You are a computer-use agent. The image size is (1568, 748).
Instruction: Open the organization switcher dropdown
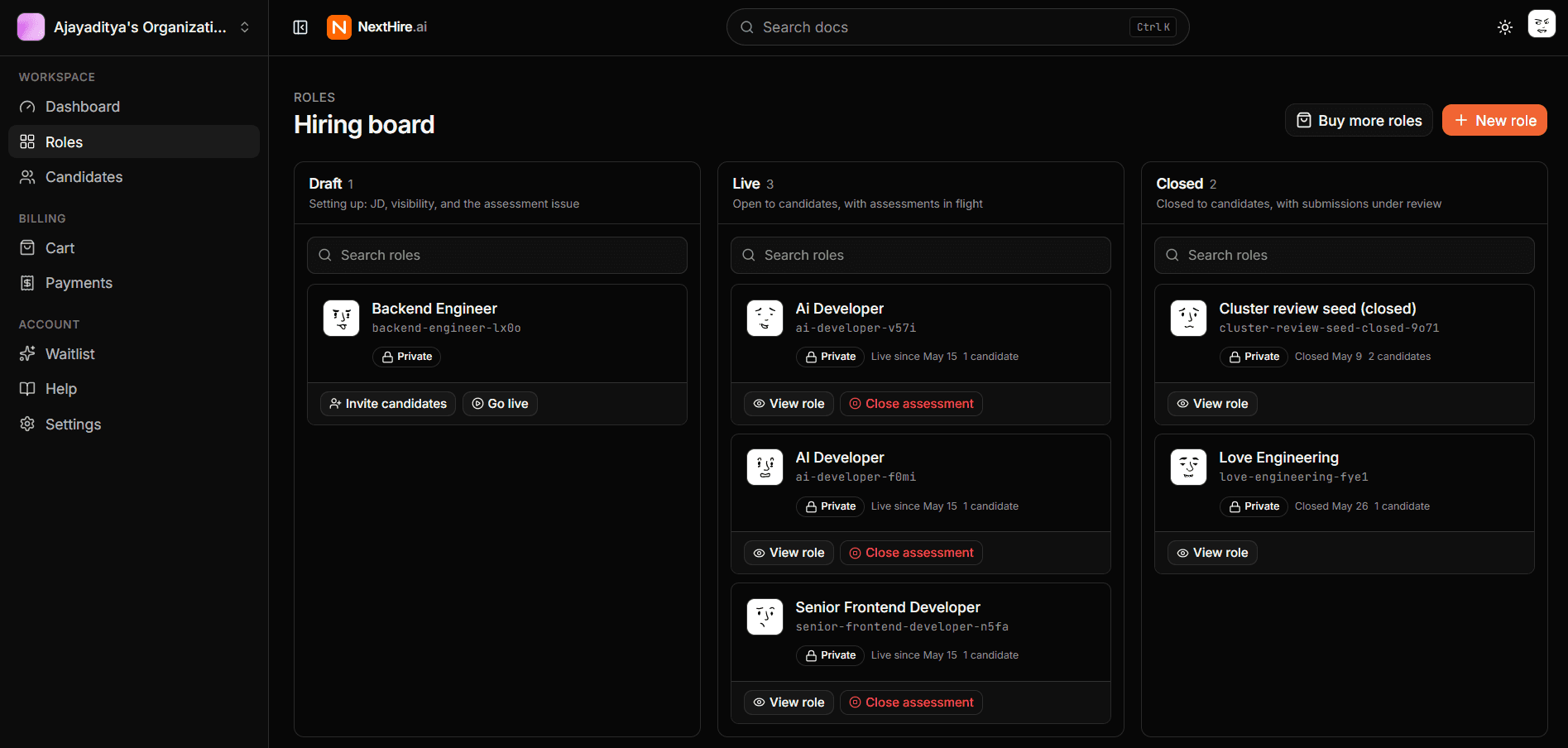[x=134, y=27]
